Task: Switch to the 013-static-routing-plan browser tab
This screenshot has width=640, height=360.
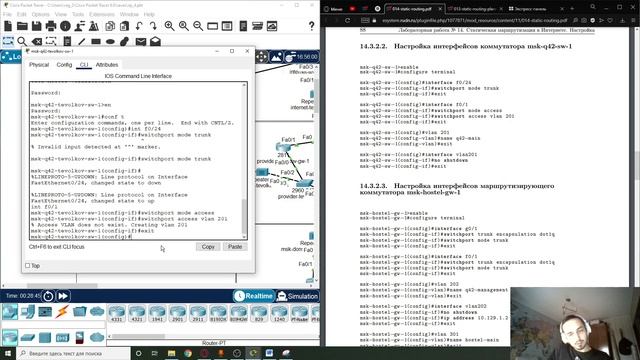Action: (474, 8)
